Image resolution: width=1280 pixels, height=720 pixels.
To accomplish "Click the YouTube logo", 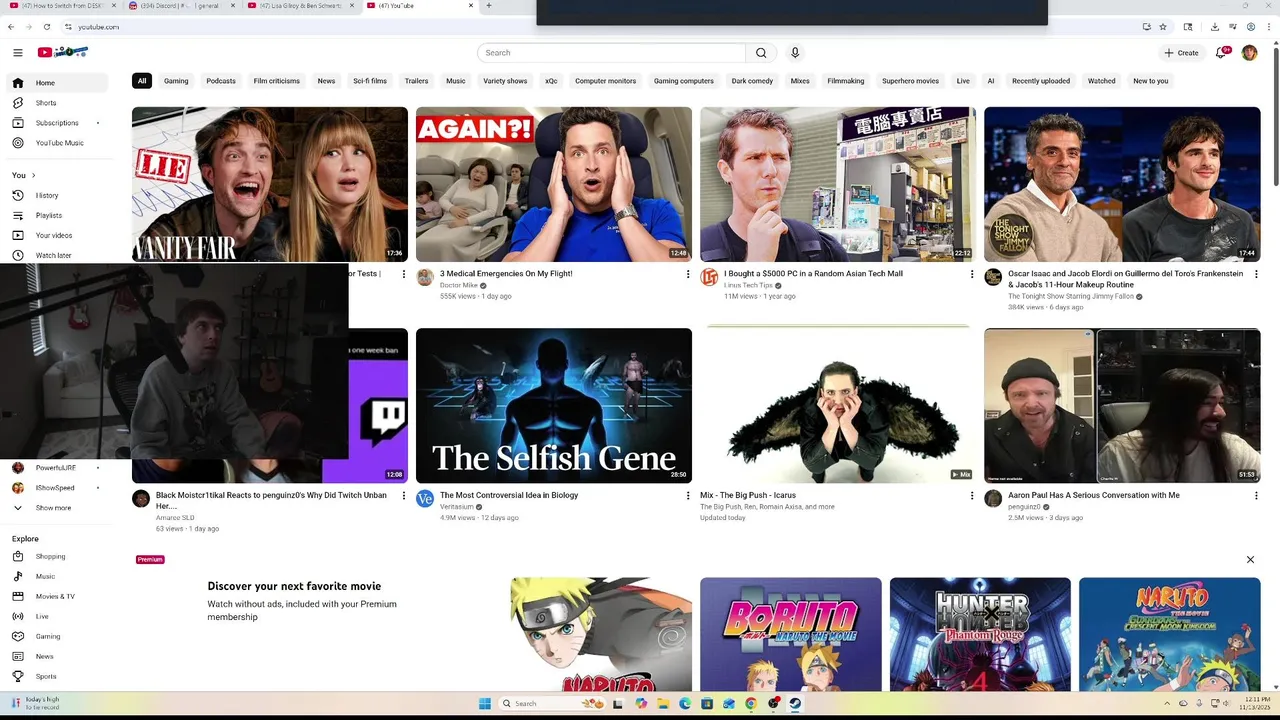I will pyautogui.click(x=63, y=52).
